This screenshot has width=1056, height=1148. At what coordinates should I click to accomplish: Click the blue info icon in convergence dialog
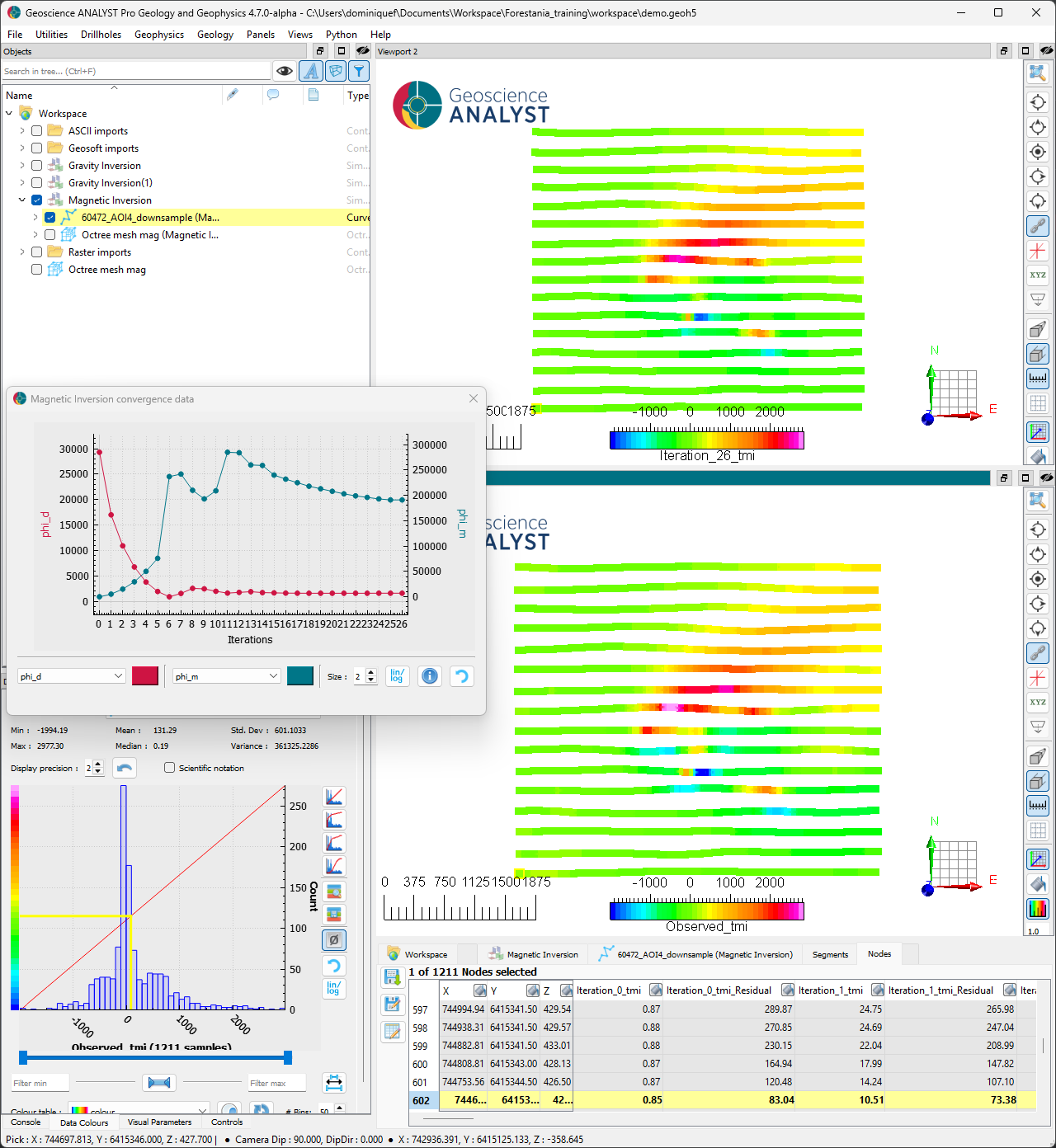click(x=430, y=676)
